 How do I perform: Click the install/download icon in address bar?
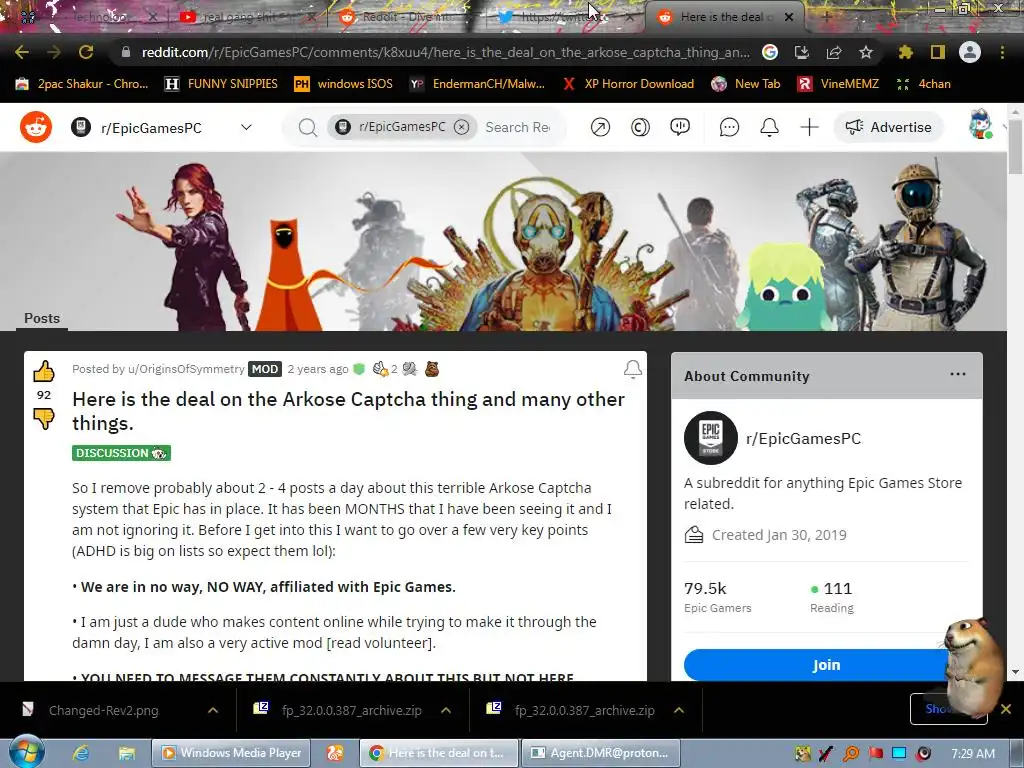pos(802,52)
